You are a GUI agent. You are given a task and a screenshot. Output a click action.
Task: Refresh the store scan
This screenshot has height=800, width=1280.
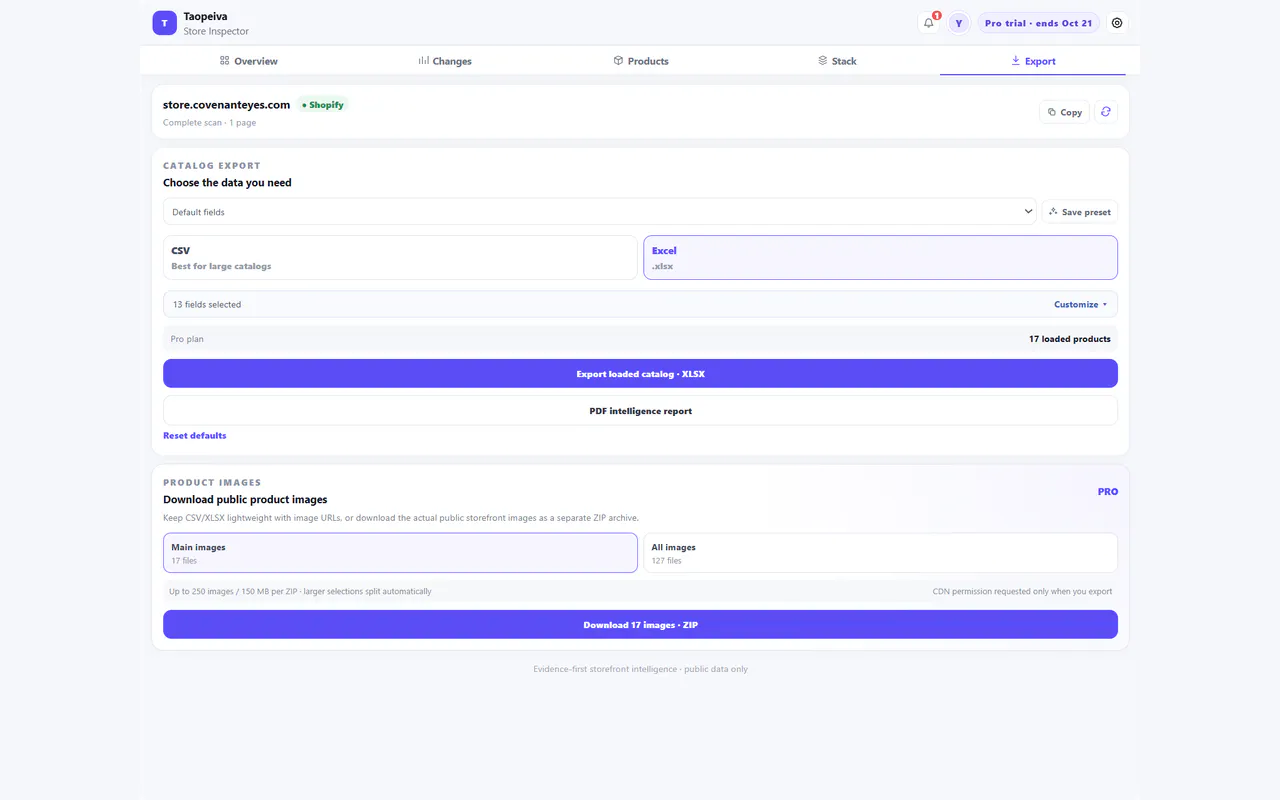point(1106,112)
